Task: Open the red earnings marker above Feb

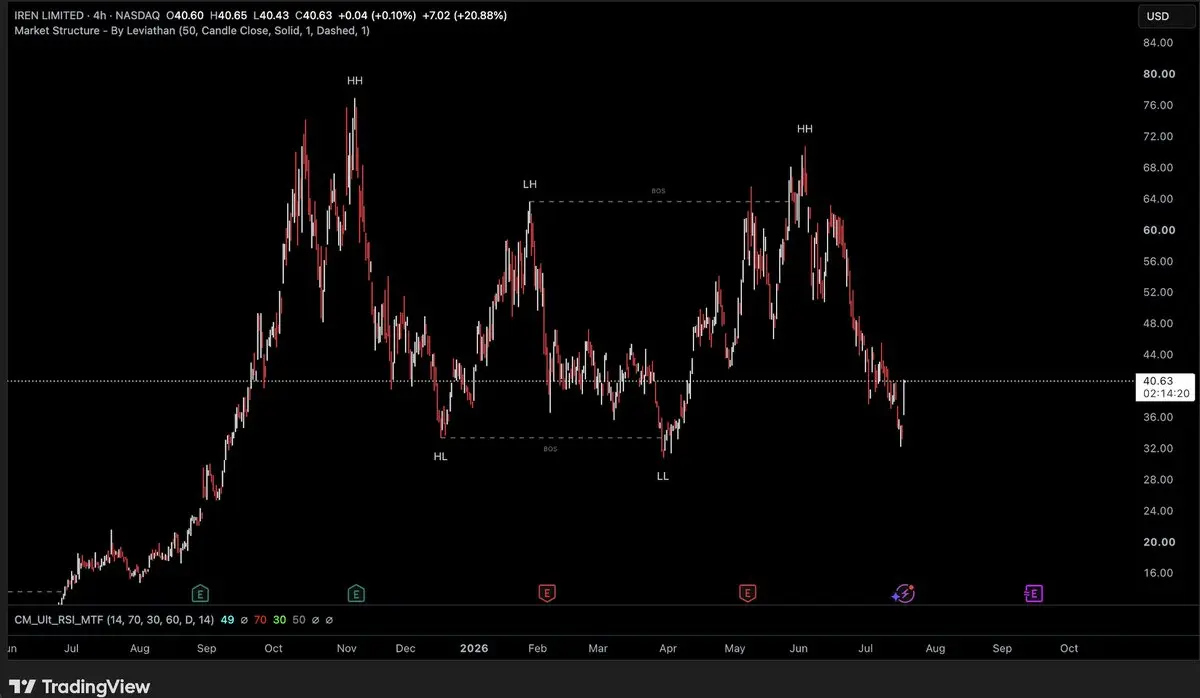Action: (x=547, y=593)
